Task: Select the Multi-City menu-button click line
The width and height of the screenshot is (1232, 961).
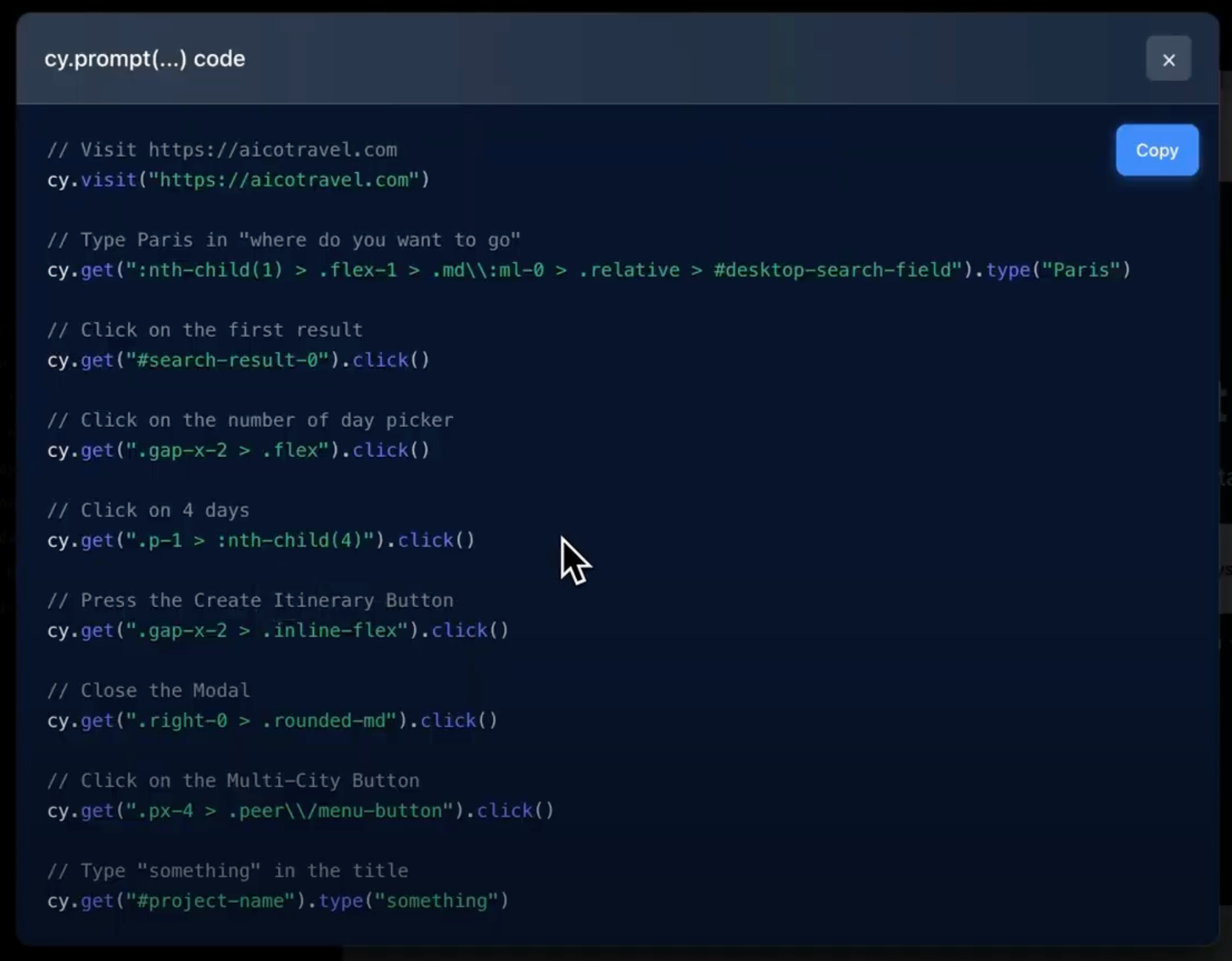Action: pos(300,811)
